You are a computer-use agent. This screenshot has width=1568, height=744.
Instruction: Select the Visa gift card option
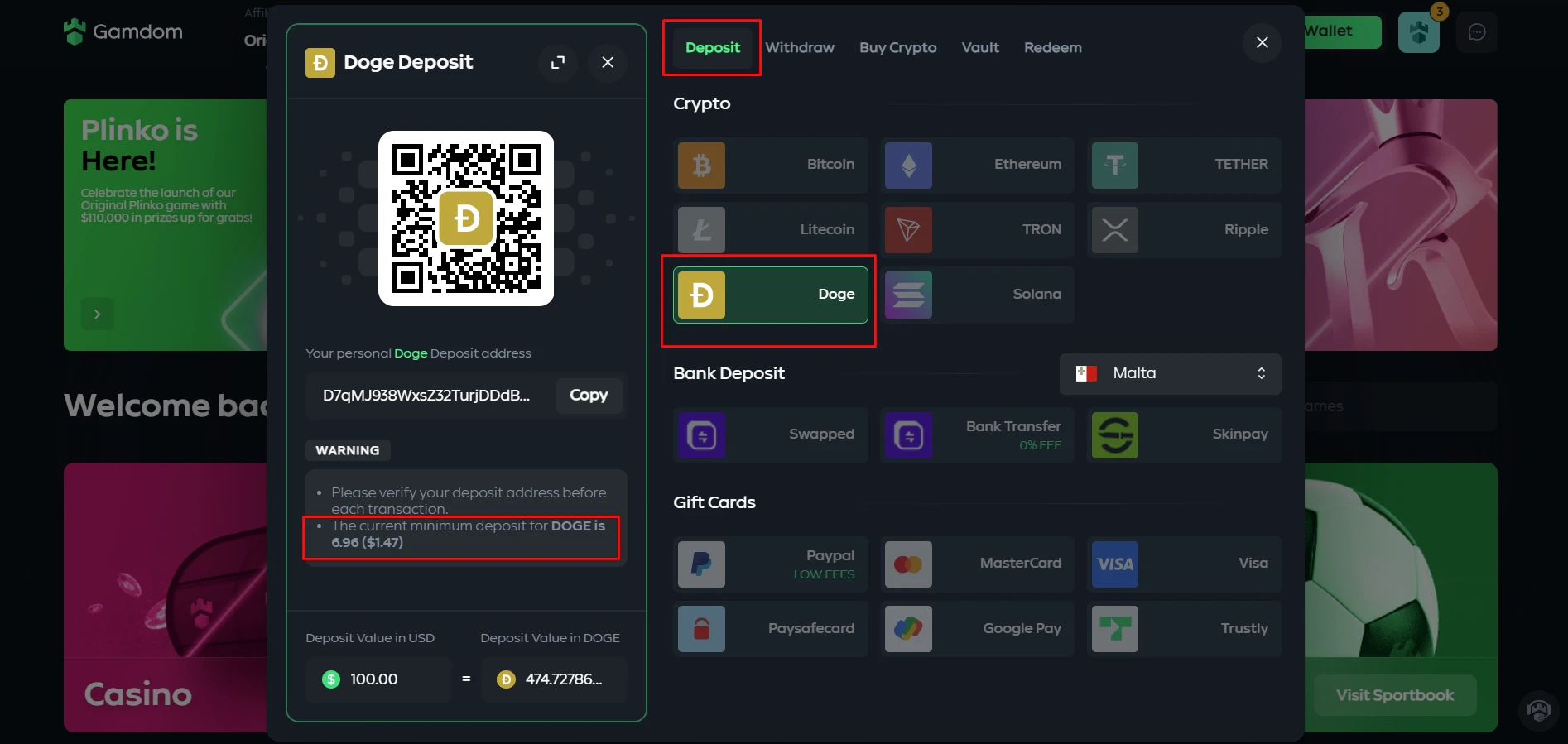[x=1184, y=564]
